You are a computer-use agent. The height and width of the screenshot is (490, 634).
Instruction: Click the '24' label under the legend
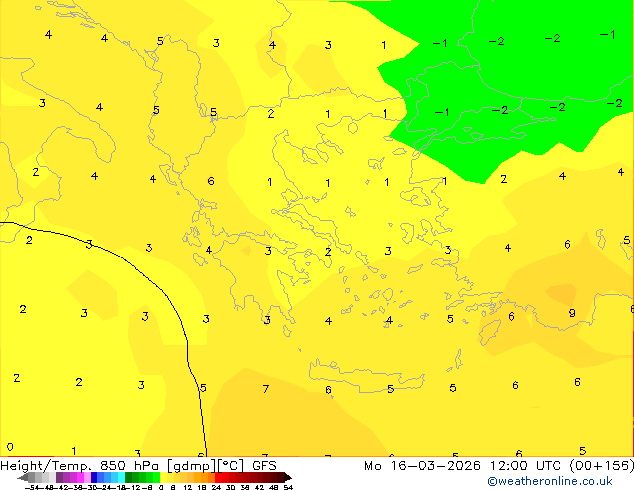[x=216, y=487]
